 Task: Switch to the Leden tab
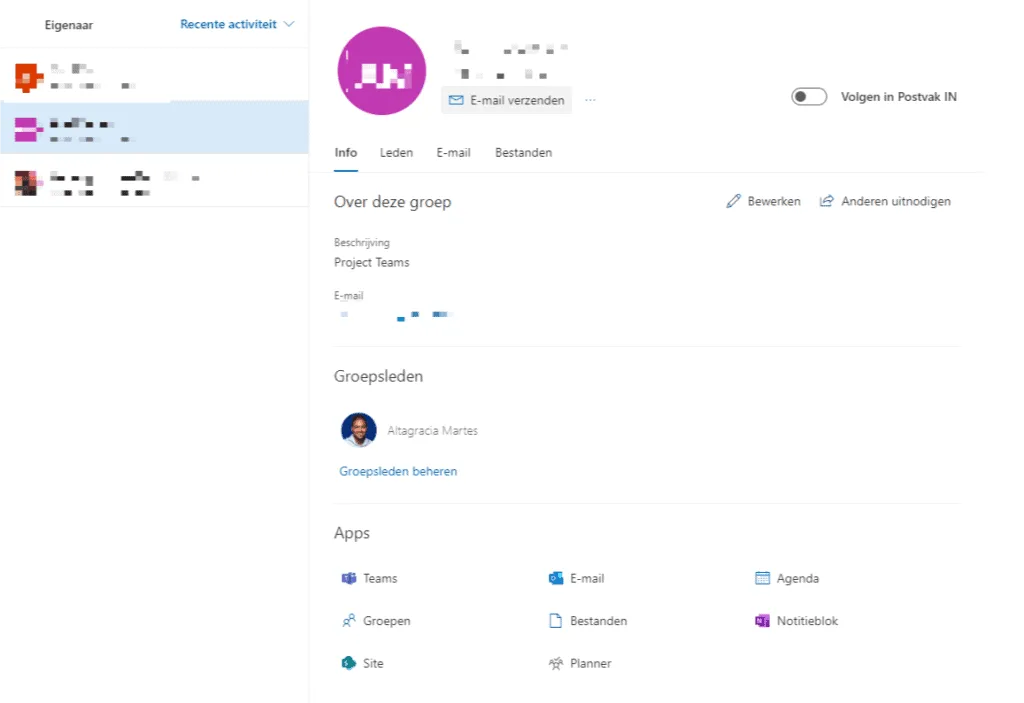pyautogui.click(x=396, y=152)
